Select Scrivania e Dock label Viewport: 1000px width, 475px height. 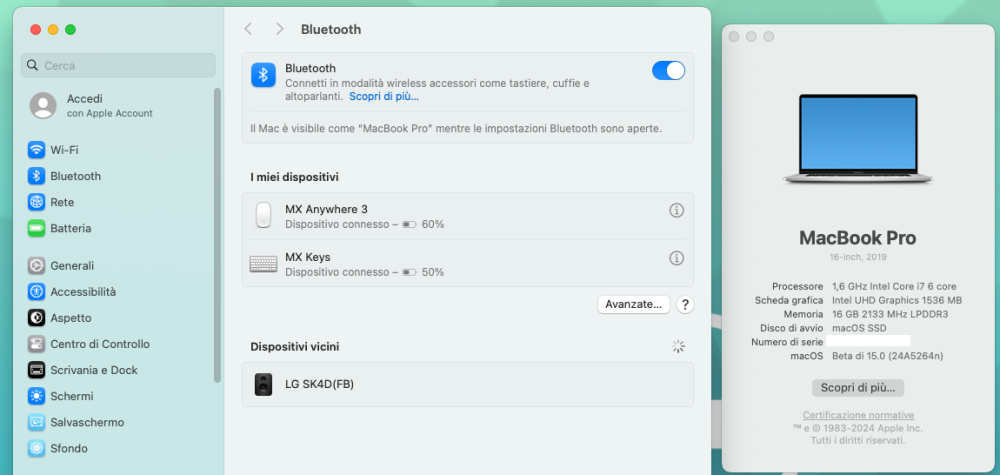point(94,370)
